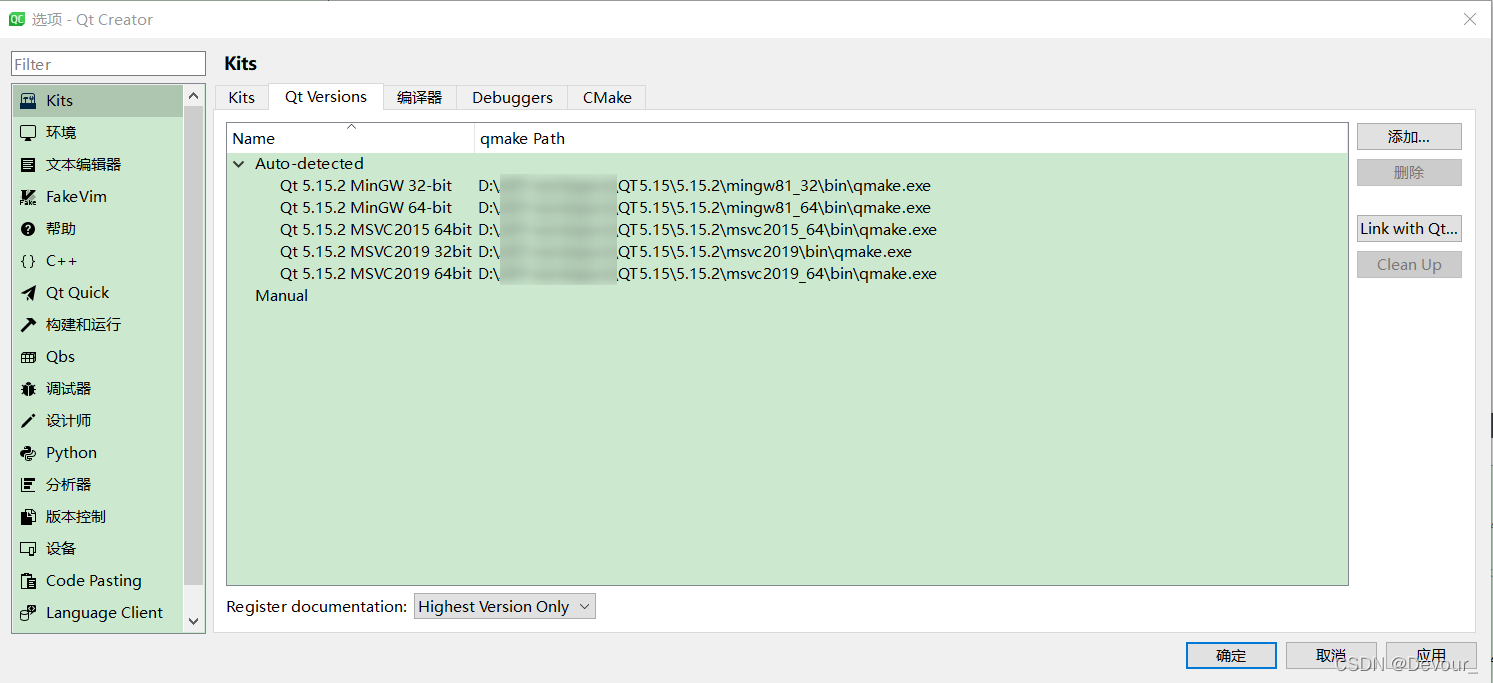Sort by the qmake Path column header
This screenshot has height=683, width=1493.
[911, 138]
